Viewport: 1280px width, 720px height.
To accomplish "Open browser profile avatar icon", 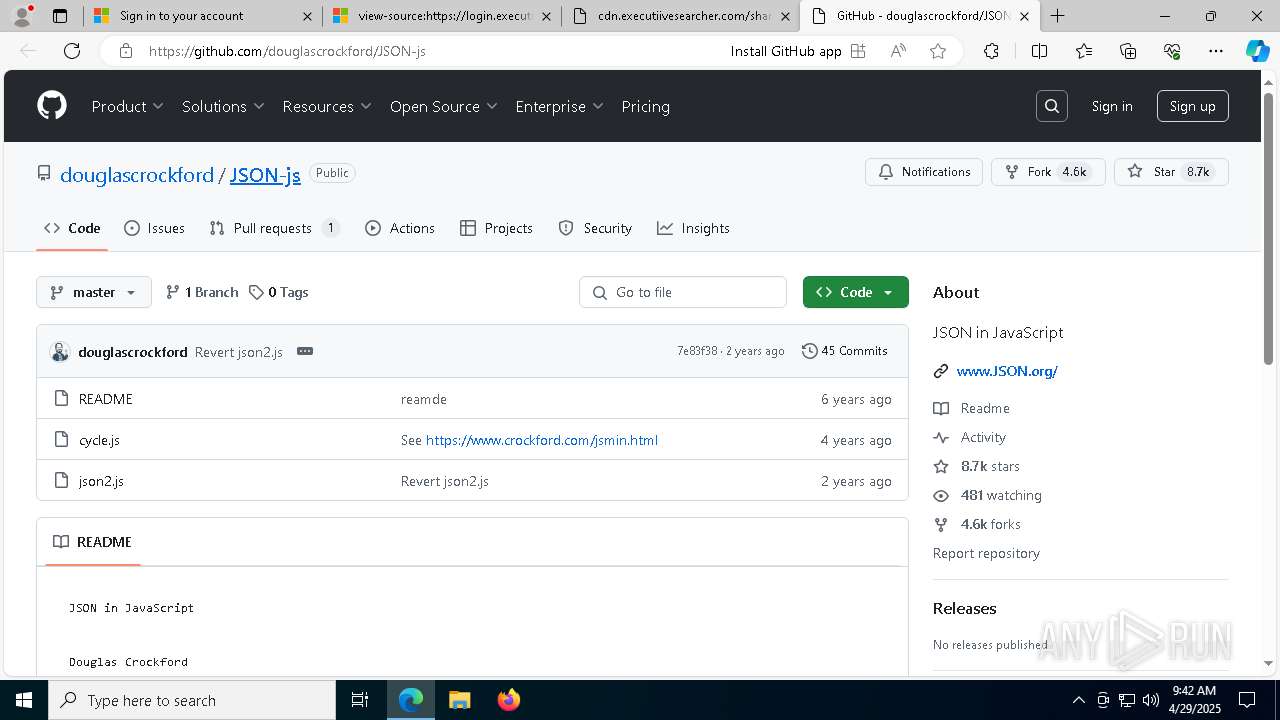I will tap(22, 16).
